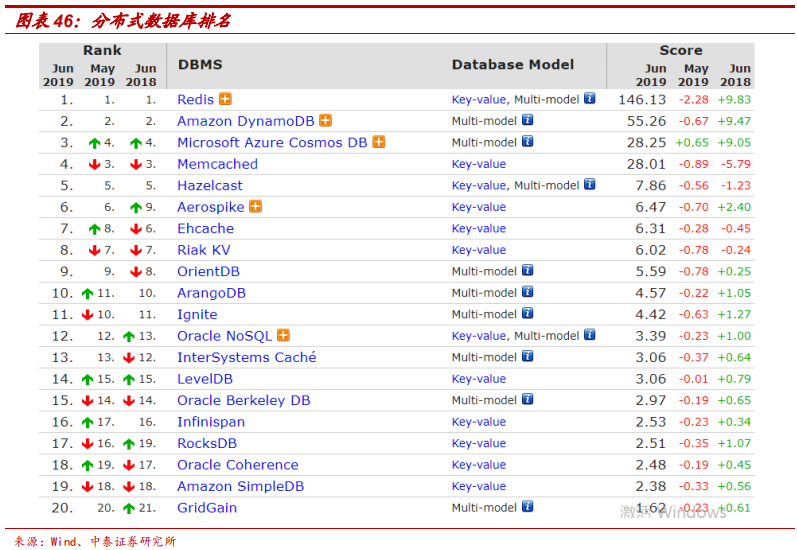Open the Ignite link
797x550 pixels.
tap(197, 314)
